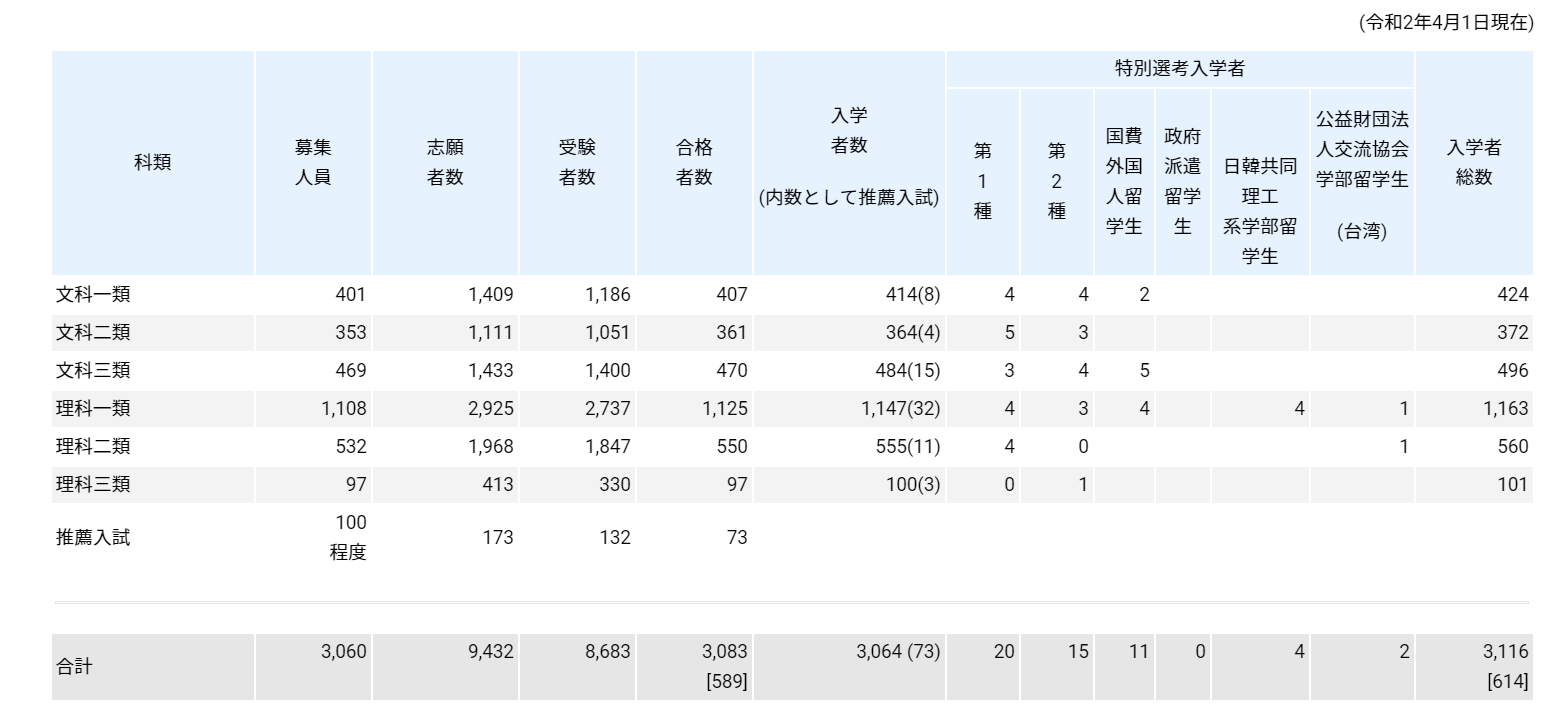Select the 理科一類 row label
This screenshot has width=1557, height=712.
coord(93,409)
